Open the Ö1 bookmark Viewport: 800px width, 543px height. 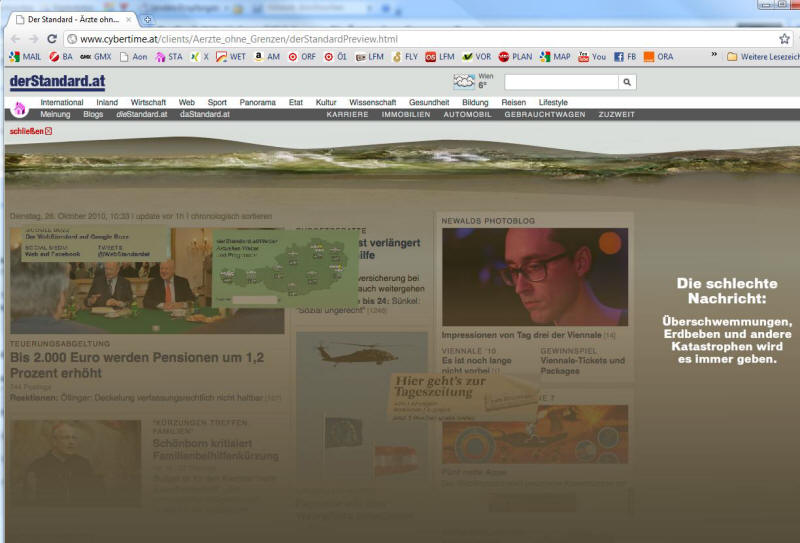point(336,57)
